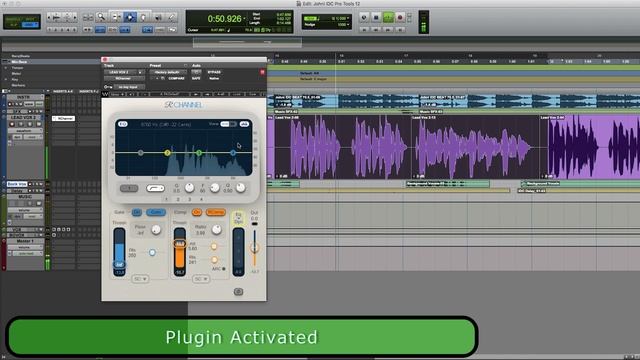Select the Back Vox track name
Image resolution: width=640 pixels, height=360 pixels.
pyautogui.click(x=17, y=184)
